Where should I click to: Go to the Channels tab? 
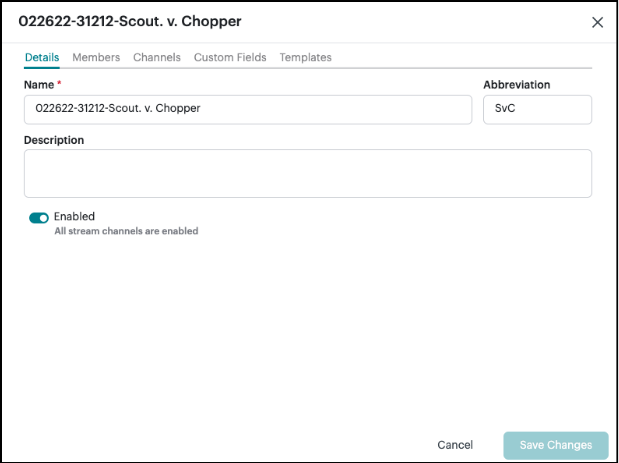point(157,58)
